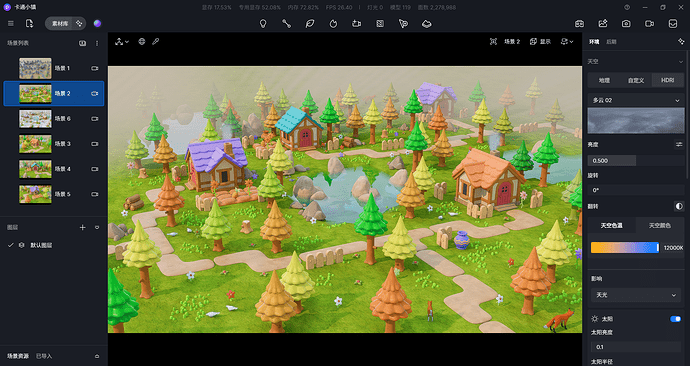Select the 自定义 sky mode
The height and width of the screenshot is (366, 690).
click(x=636, y=80)
